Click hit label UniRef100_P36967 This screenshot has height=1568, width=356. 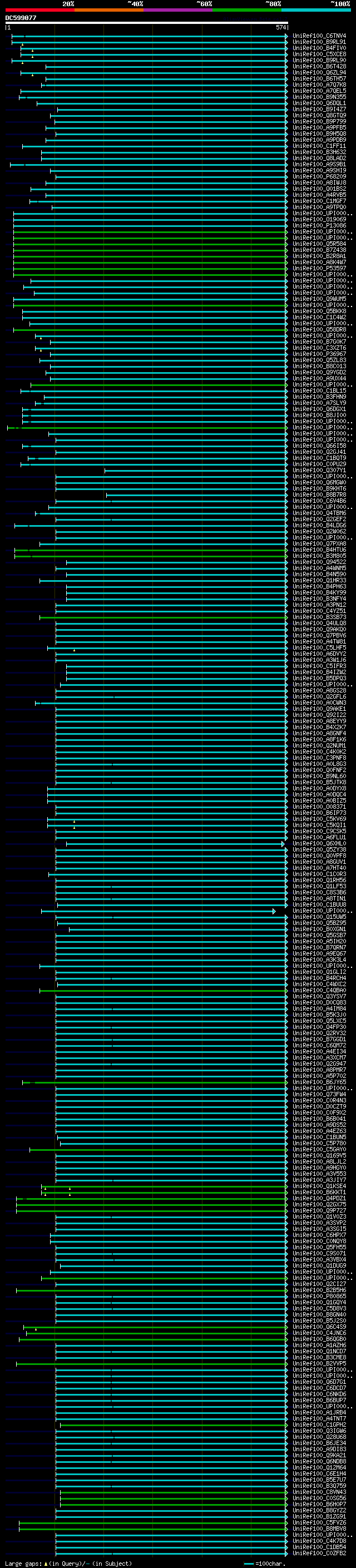point(319,354)
